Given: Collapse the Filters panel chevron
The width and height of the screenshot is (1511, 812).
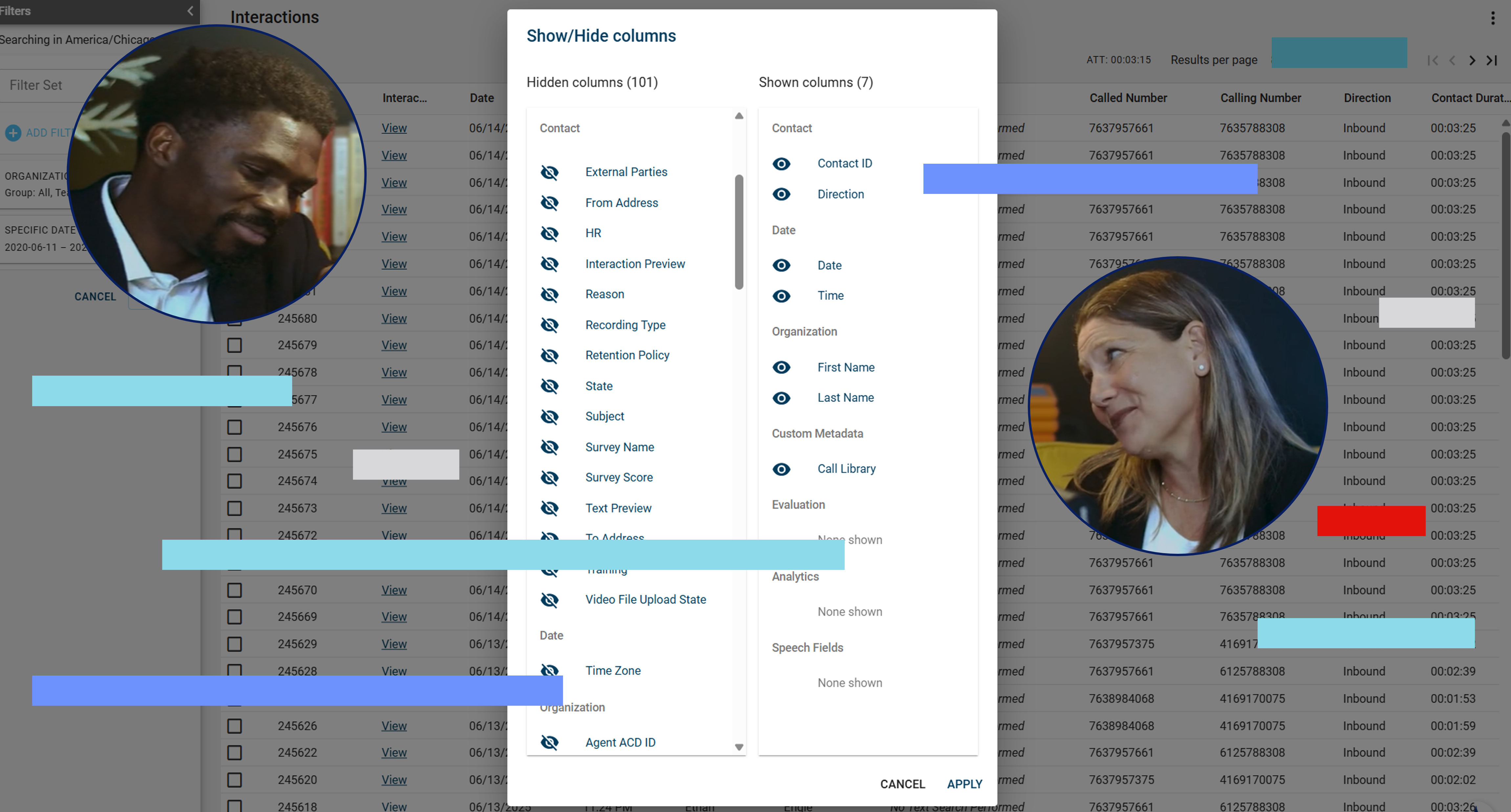Looking at the screenshot, I should pos(190,11).
